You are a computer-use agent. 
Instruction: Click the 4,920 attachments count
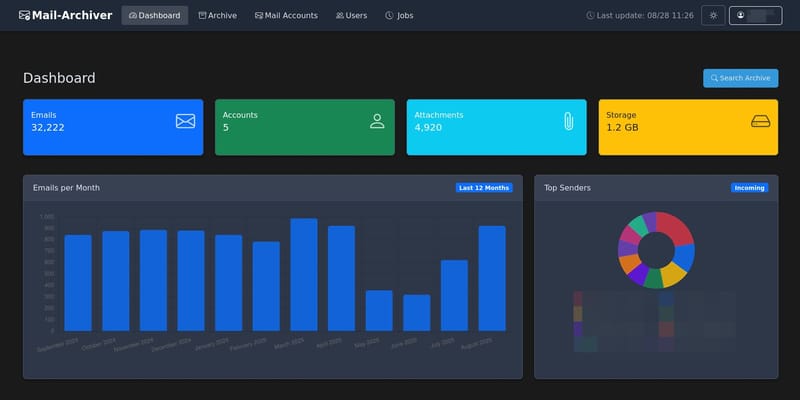[428, 128]
